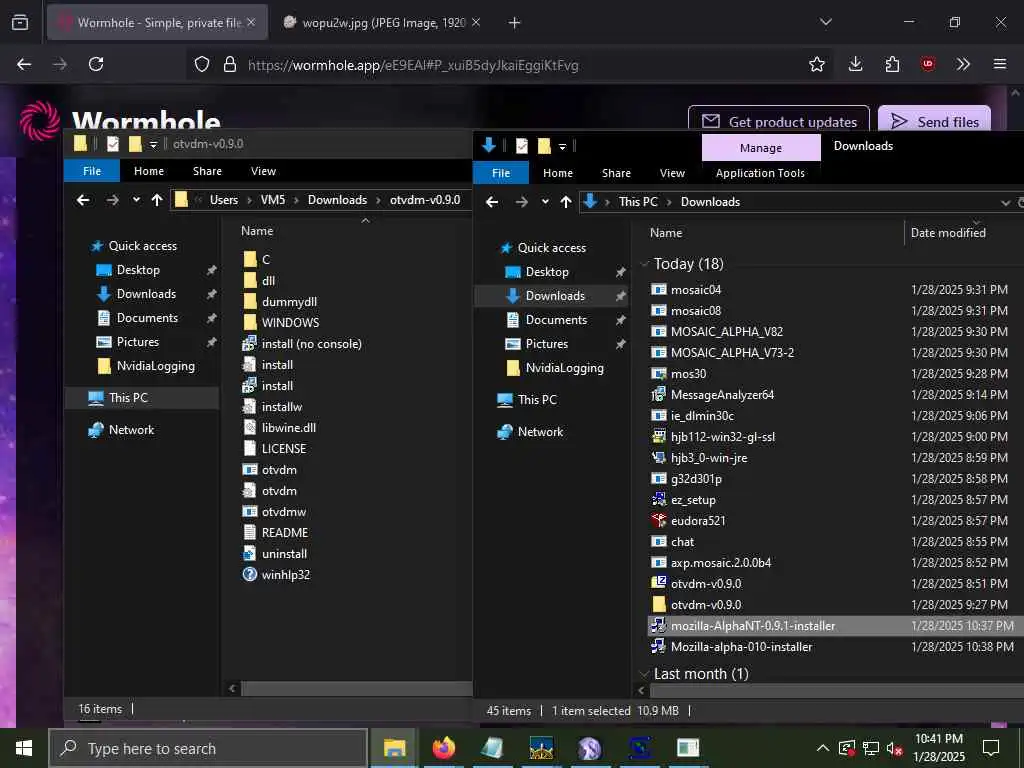Open Share tab in otvdm-v0.9.0 window
The width and height of the screenshot is (1024, 768).
click(207, 171)
